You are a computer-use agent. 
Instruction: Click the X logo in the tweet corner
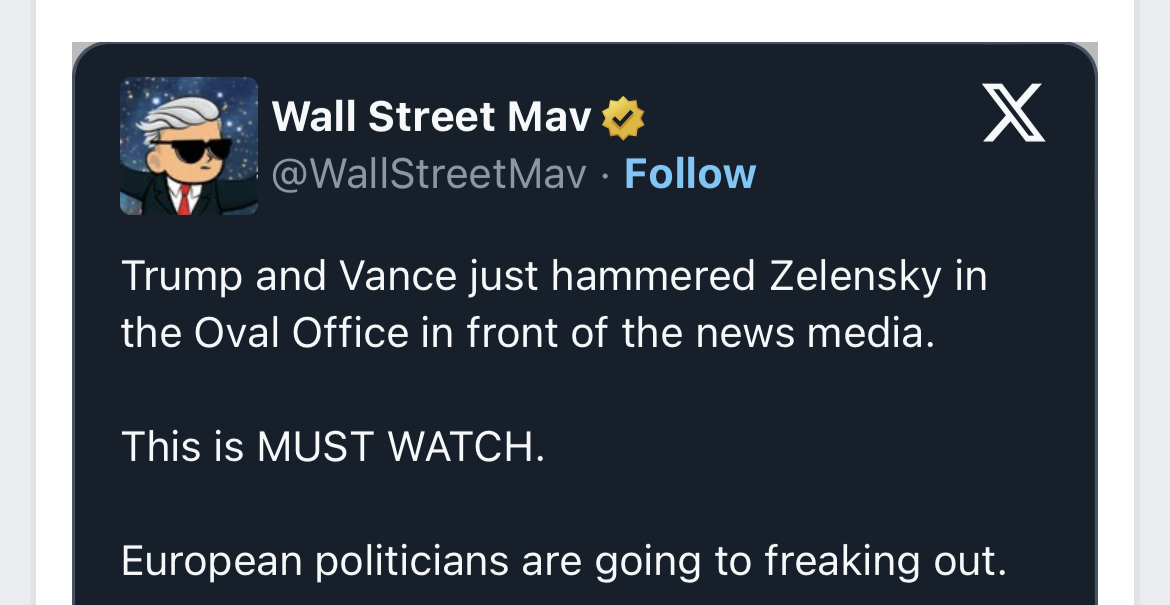1014,114
